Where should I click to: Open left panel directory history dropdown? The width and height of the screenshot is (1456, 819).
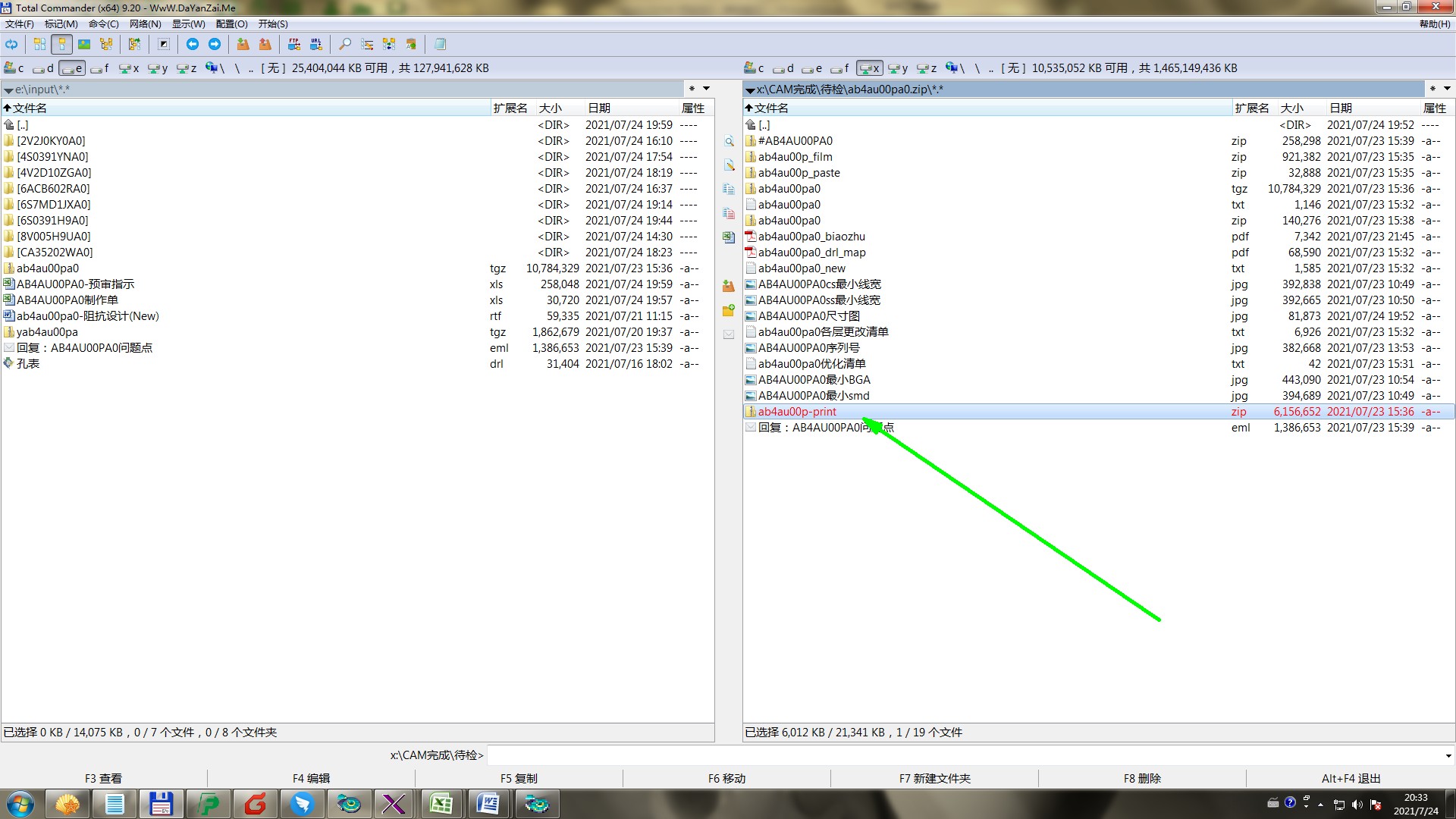706,89
